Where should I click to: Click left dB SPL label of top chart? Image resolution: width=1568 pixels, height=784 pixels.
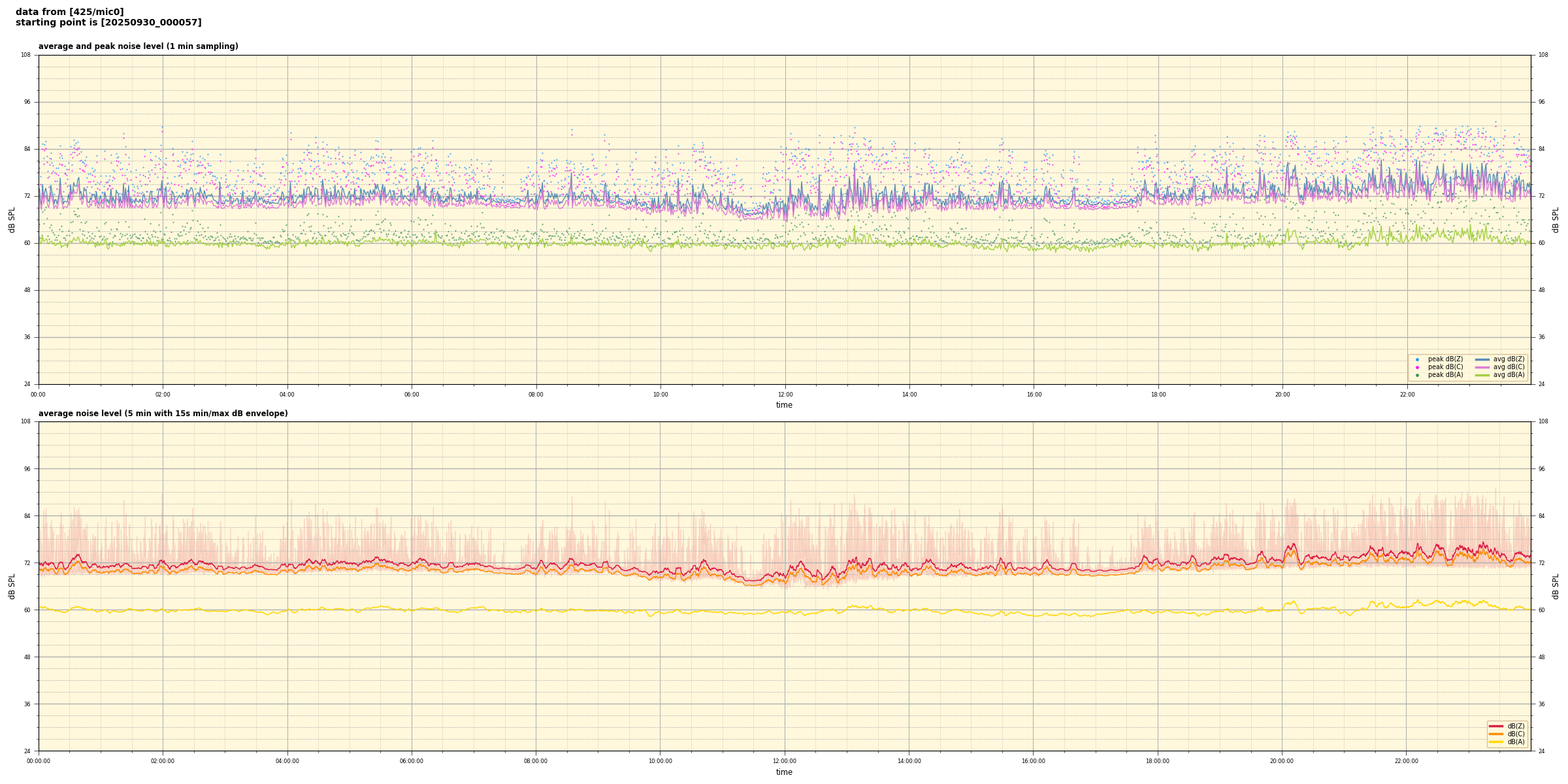12,220
